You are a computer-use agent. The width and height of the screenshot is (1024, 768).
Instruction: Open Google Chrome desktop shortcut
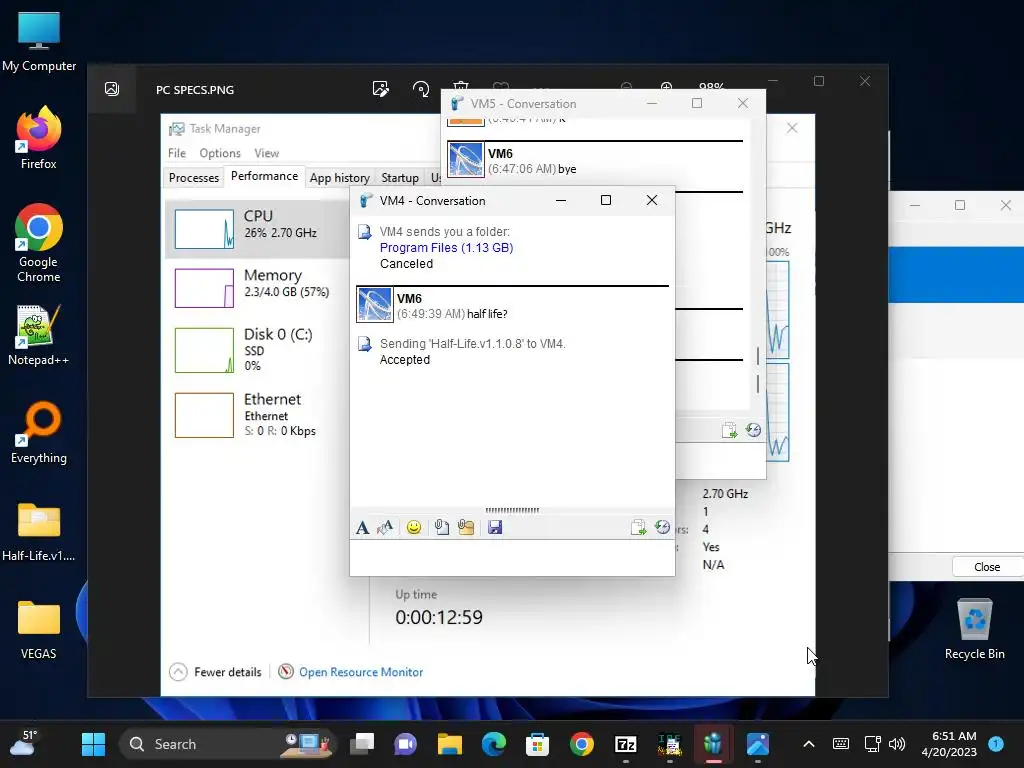39,243
